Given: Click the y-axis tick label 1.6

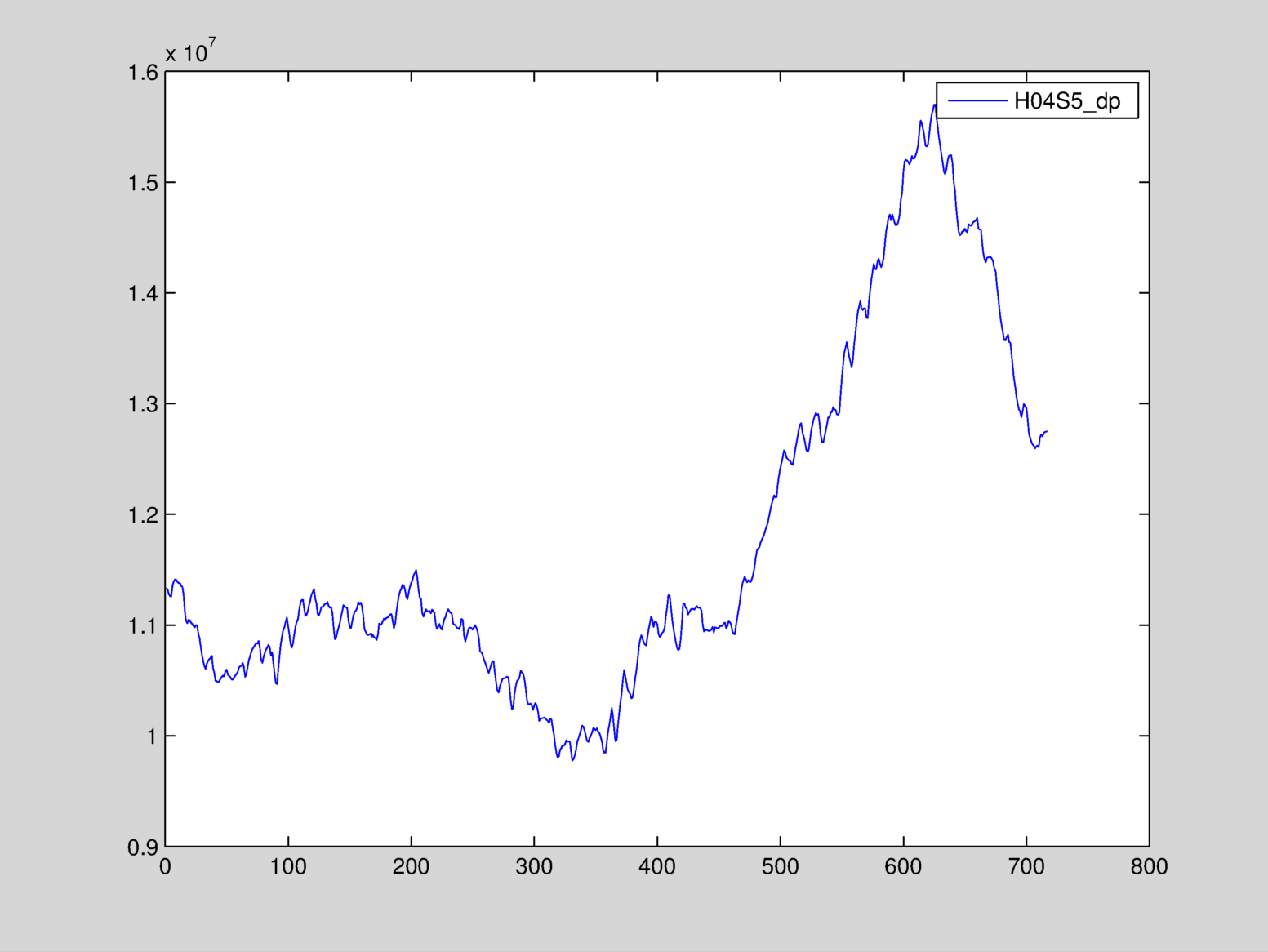Looking at the screenshot, I should (143, 73).
